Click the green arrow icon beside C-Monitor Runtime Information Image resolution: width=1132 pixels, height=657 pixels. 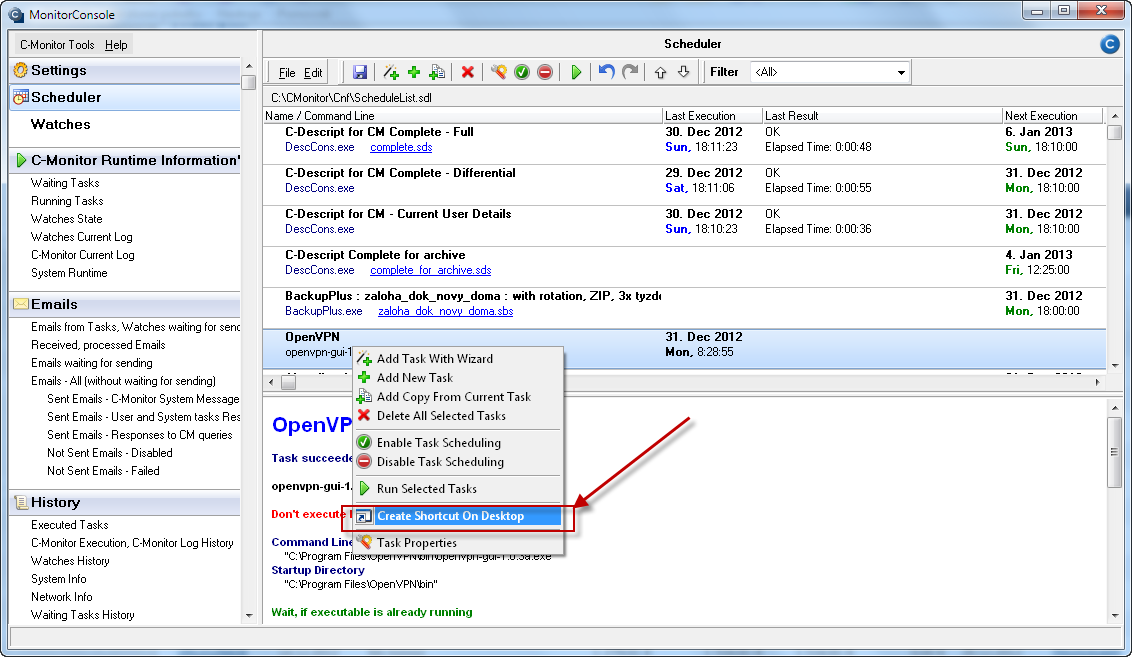21,160
